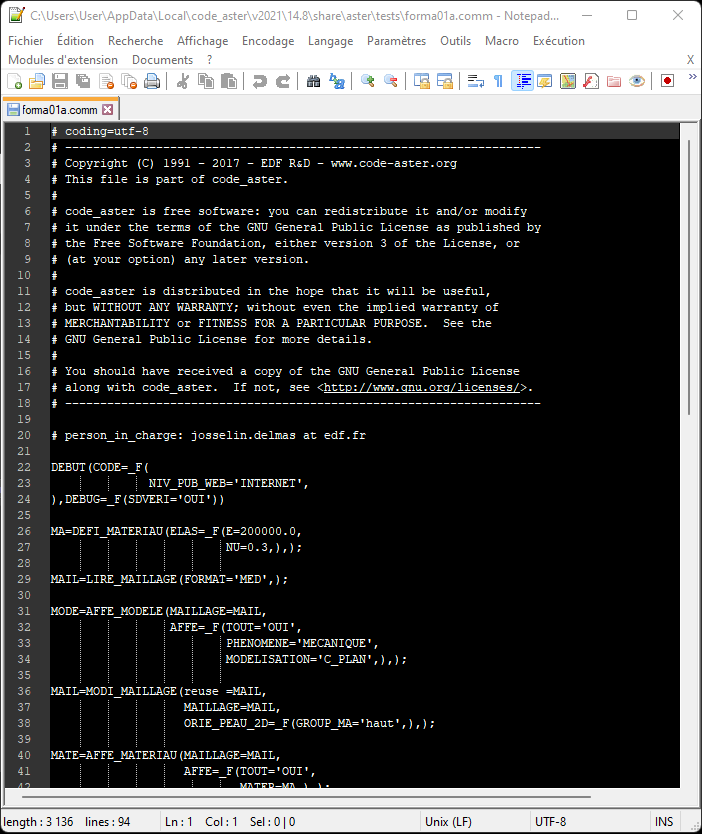Screen dimensions: 702x834
Task: Click the MAIL=LIRE_MAILLAGE(FORMAT='MED',); line
Action: coord(169,579)
